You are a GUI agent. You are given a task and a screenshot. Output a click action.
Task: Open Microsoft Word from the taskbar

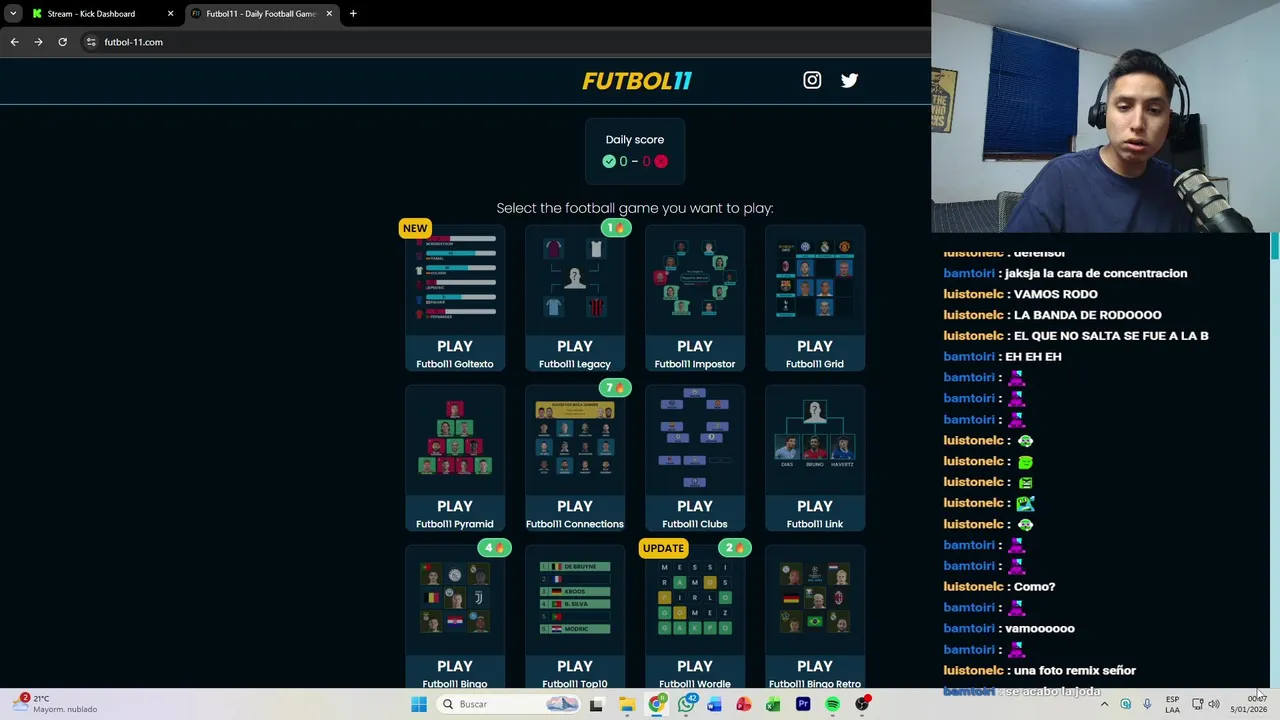[x=714, y=704]
